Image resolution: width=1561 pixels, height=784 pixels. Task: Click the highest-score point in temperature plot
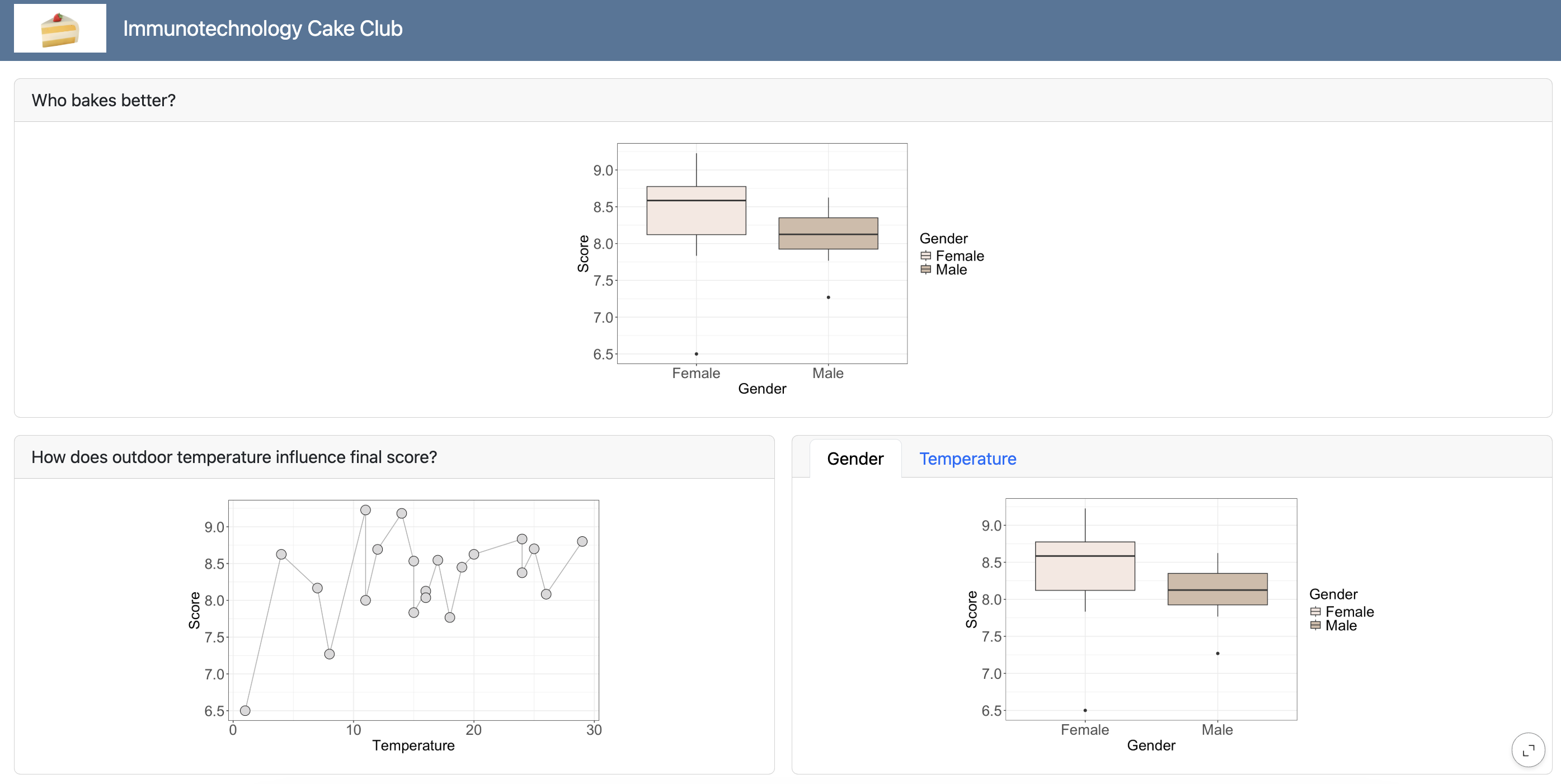[x=365, y=510]
